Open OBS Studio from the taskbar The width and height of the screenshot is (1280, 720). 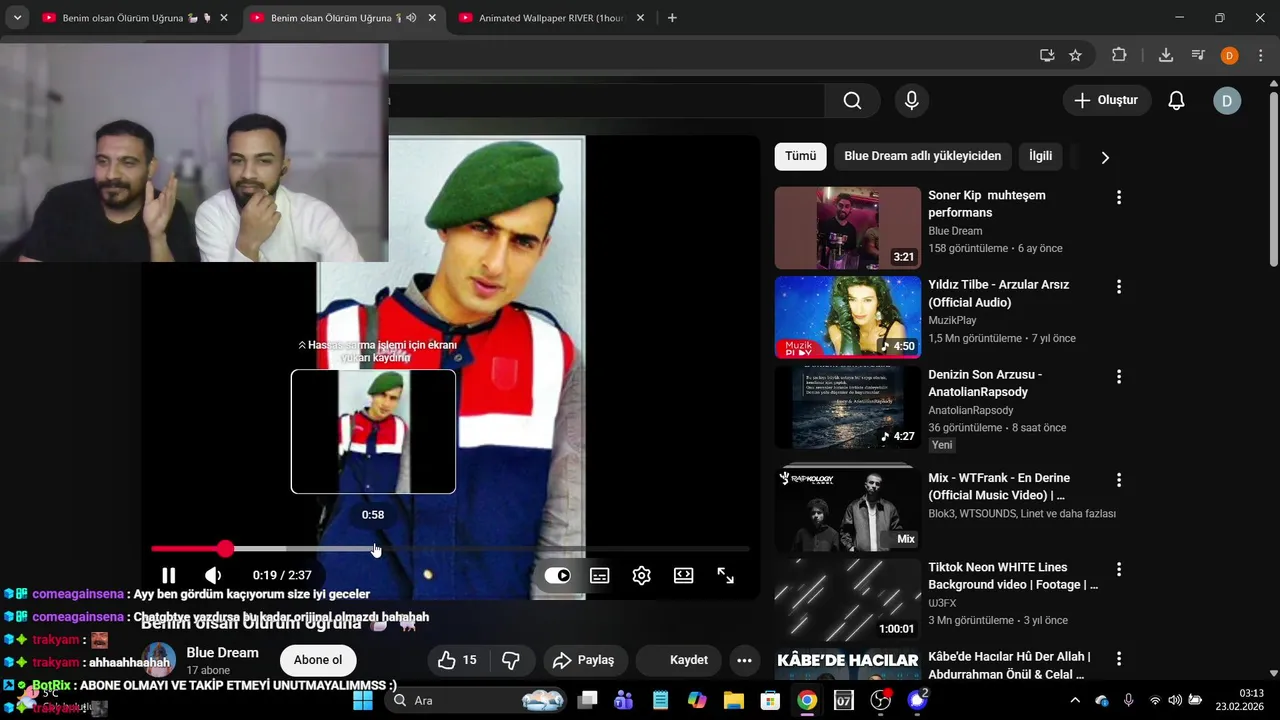(x=880, y=700)
